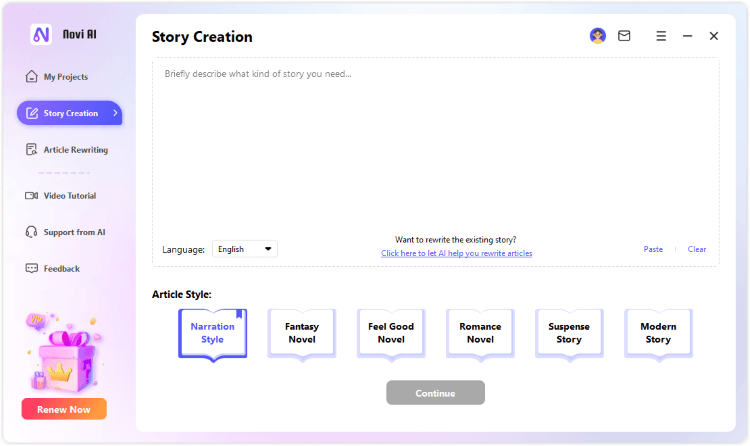The image size is (750, 446).
Task: Click the Article Rewriting document icon
Action: click(x=32, y=150)
